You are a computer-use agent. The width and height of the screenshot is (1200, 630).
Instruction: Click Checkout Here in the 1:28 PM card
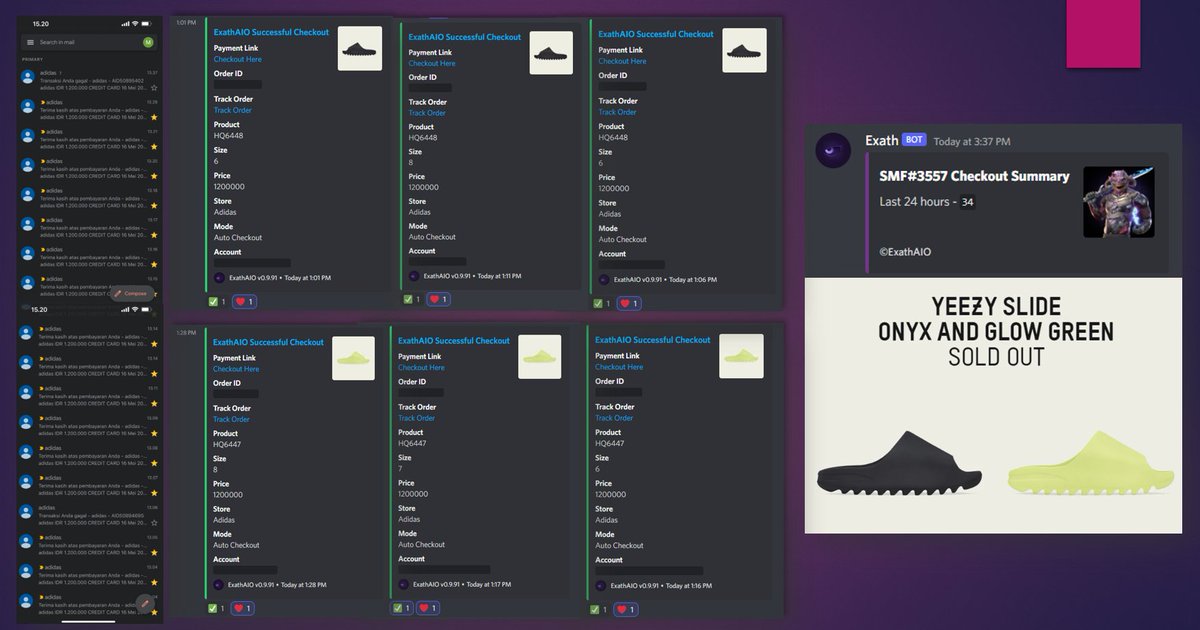(x=236, y=369)
